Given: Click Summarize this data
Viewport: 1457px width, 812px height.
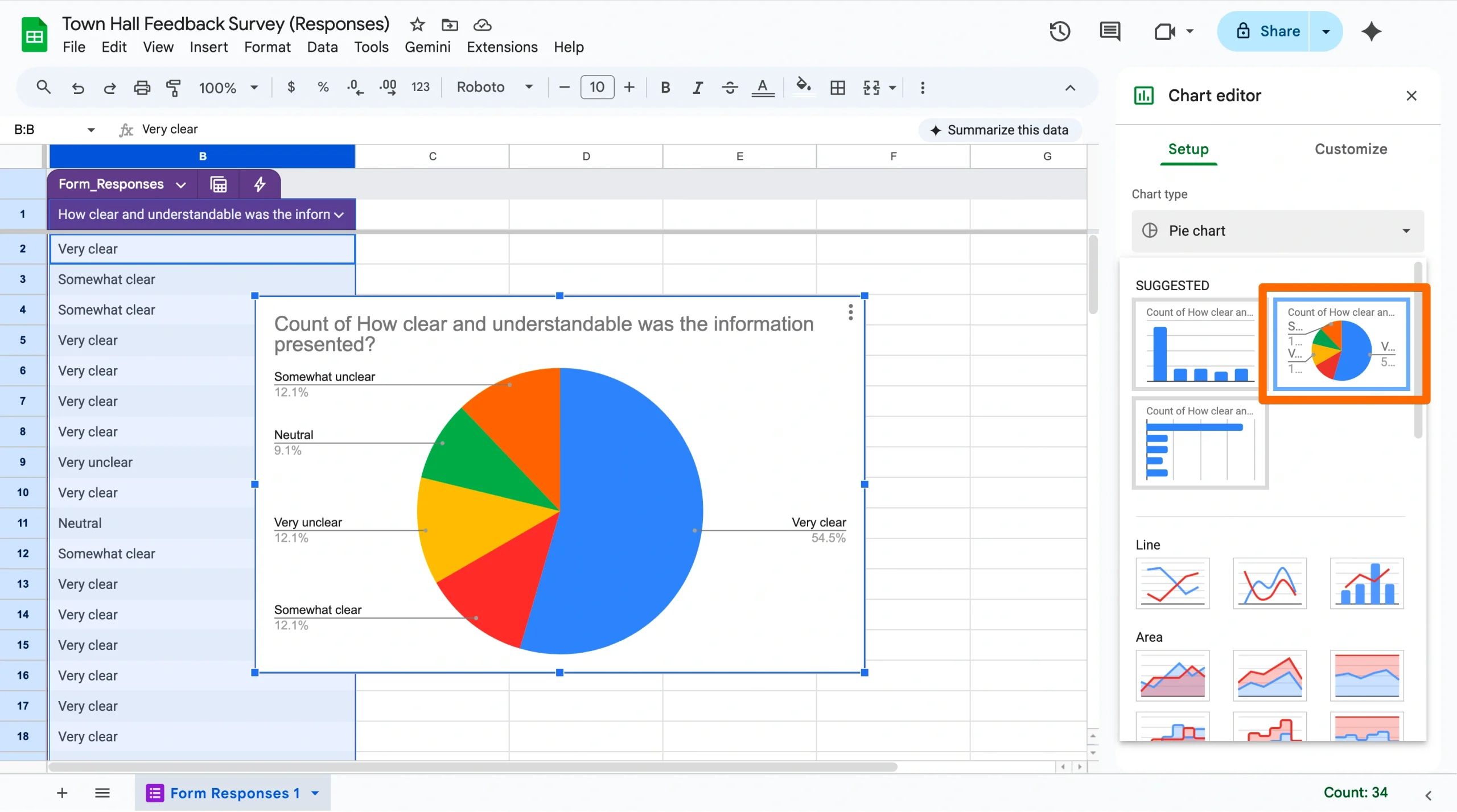Looking at the screenshot, I should coord(1000,129).
